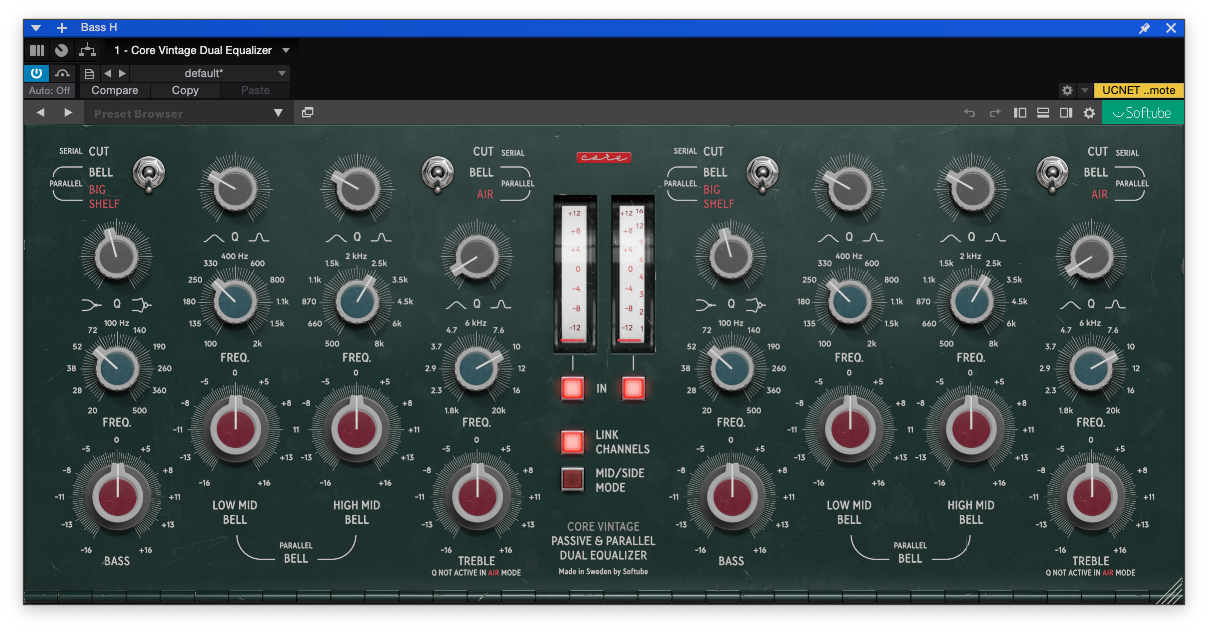This screenshot has height=632, width=1208.
Task: Open the Core Vintage Dual Equalizer plugin dropdown
Action: pos(201,50)
